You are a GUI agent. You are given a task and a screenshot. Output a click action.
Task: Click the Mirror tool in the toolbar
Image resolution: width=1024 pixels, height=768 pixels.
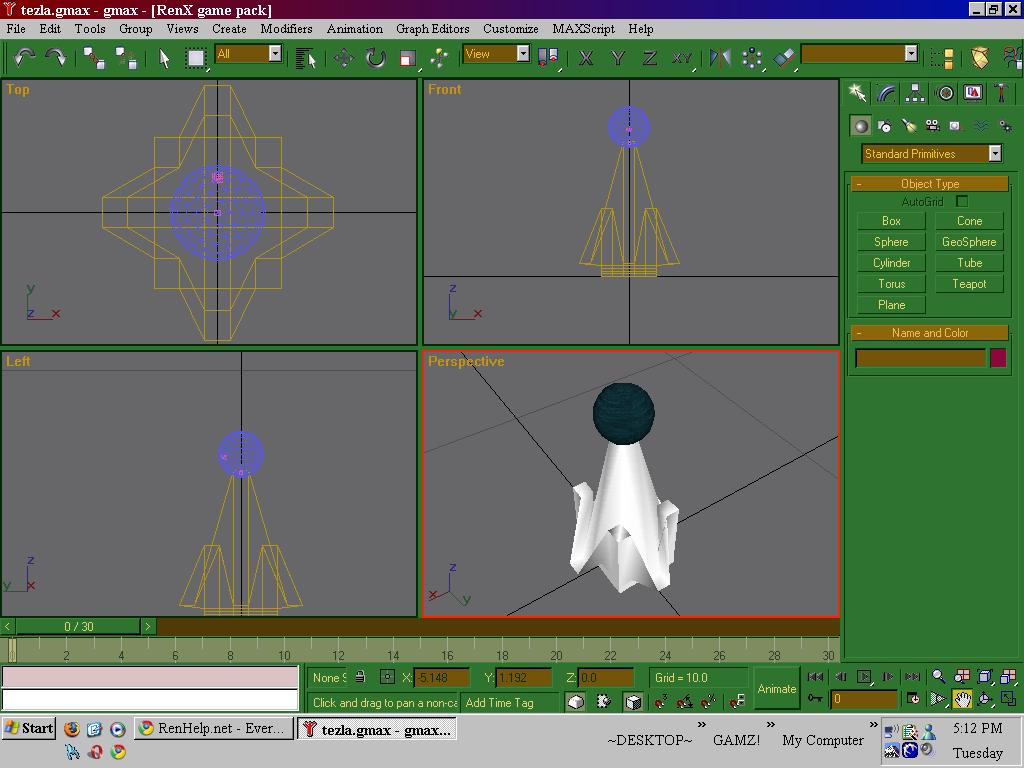[720, 58]
